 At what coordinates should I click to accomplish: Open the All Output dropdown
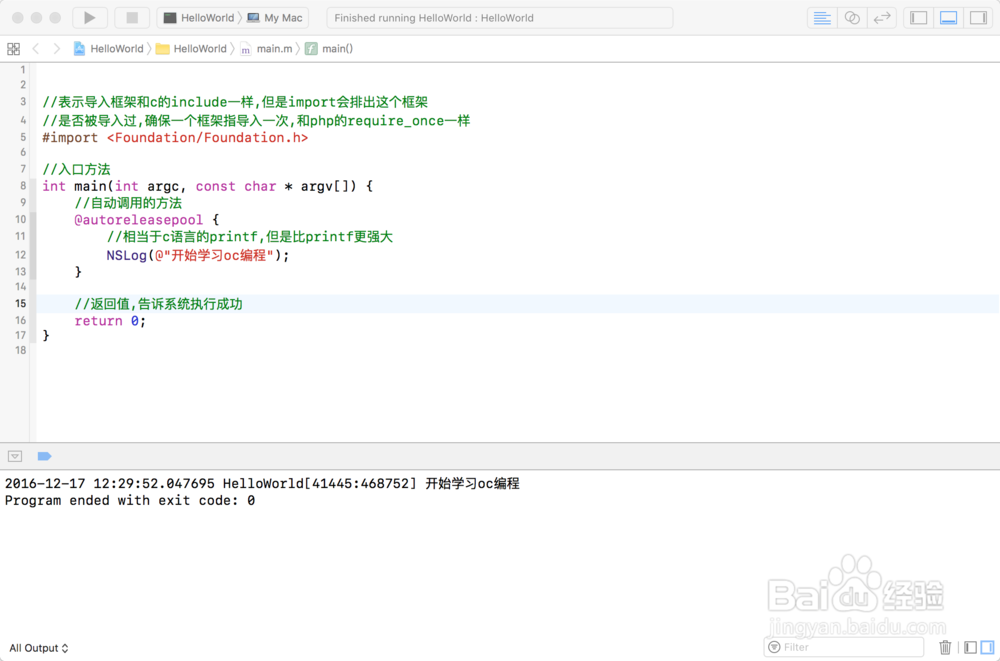[x=38, y=648]
